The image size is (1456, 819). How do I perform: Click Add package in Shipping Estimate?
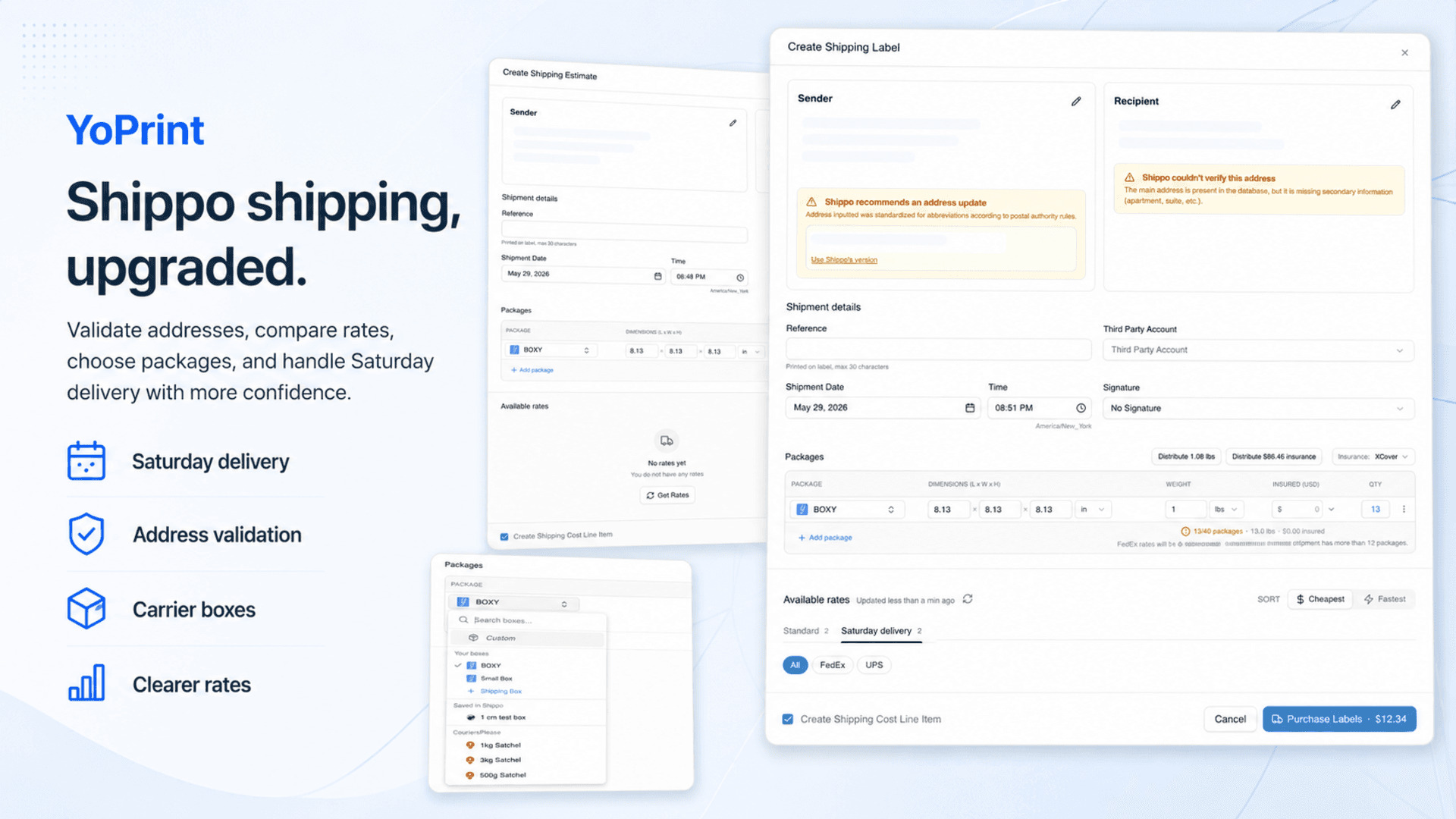point(532,370)
